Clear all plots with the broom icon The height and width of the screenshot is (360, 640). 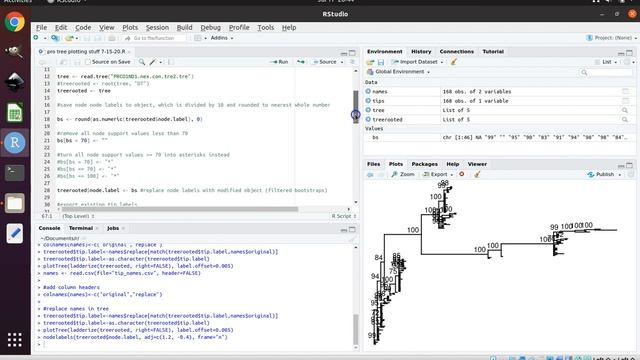tap(477, 174)
